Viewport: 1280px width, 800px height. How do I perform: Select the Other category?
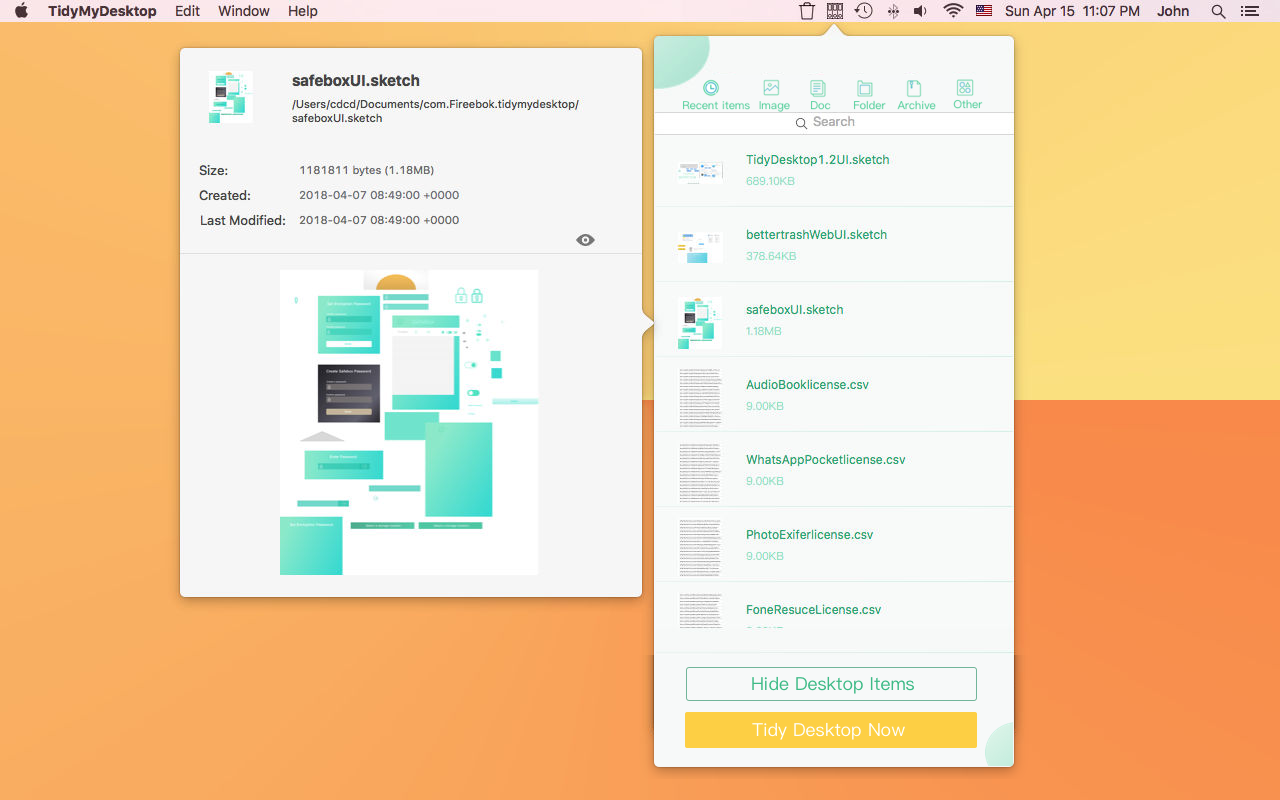[966, 95]
